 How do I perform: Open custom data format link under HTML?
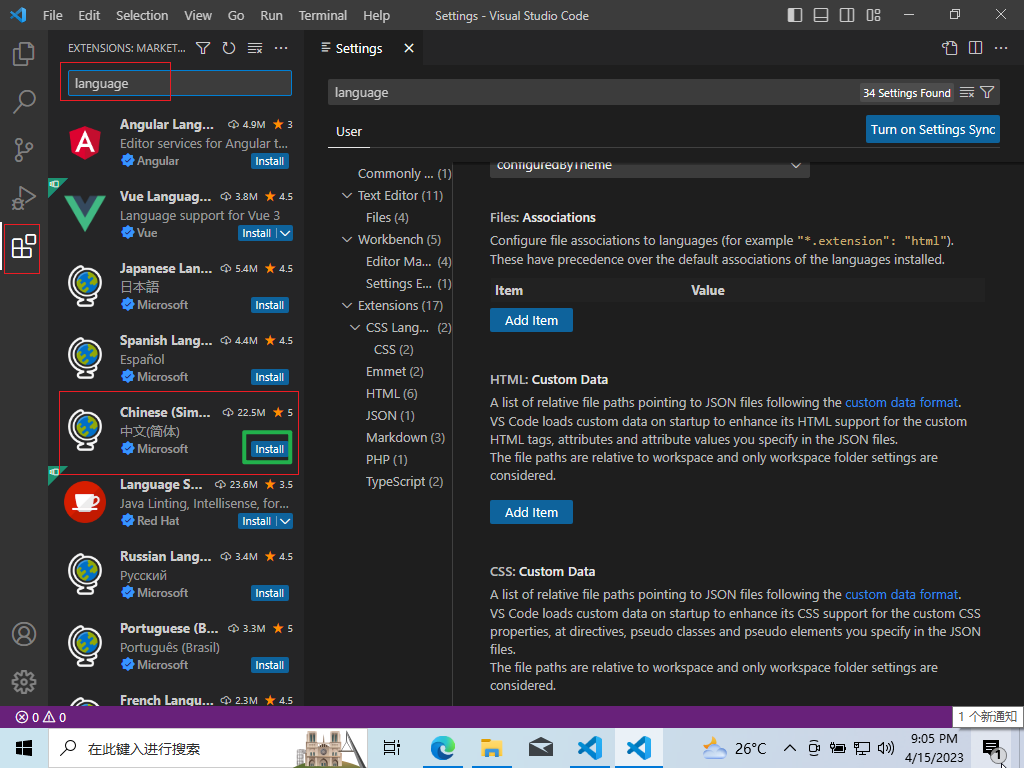coord(901,403)
